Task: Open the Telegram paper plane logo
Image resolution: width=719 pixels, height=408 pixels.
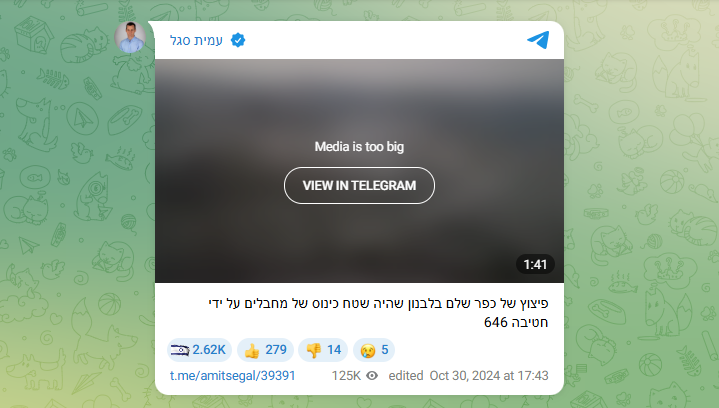Action: (x=538, y=40)
